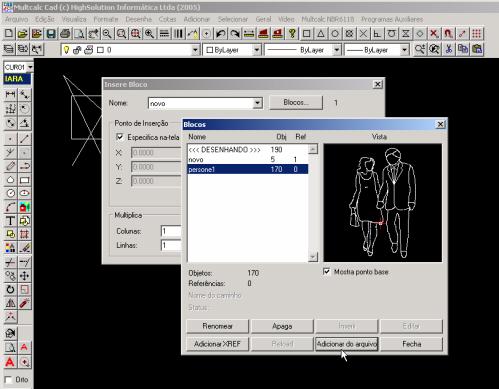Toggle the layer lightbulb visibility icon
This screenshot has width=499, height=389.
coord(66,50)
